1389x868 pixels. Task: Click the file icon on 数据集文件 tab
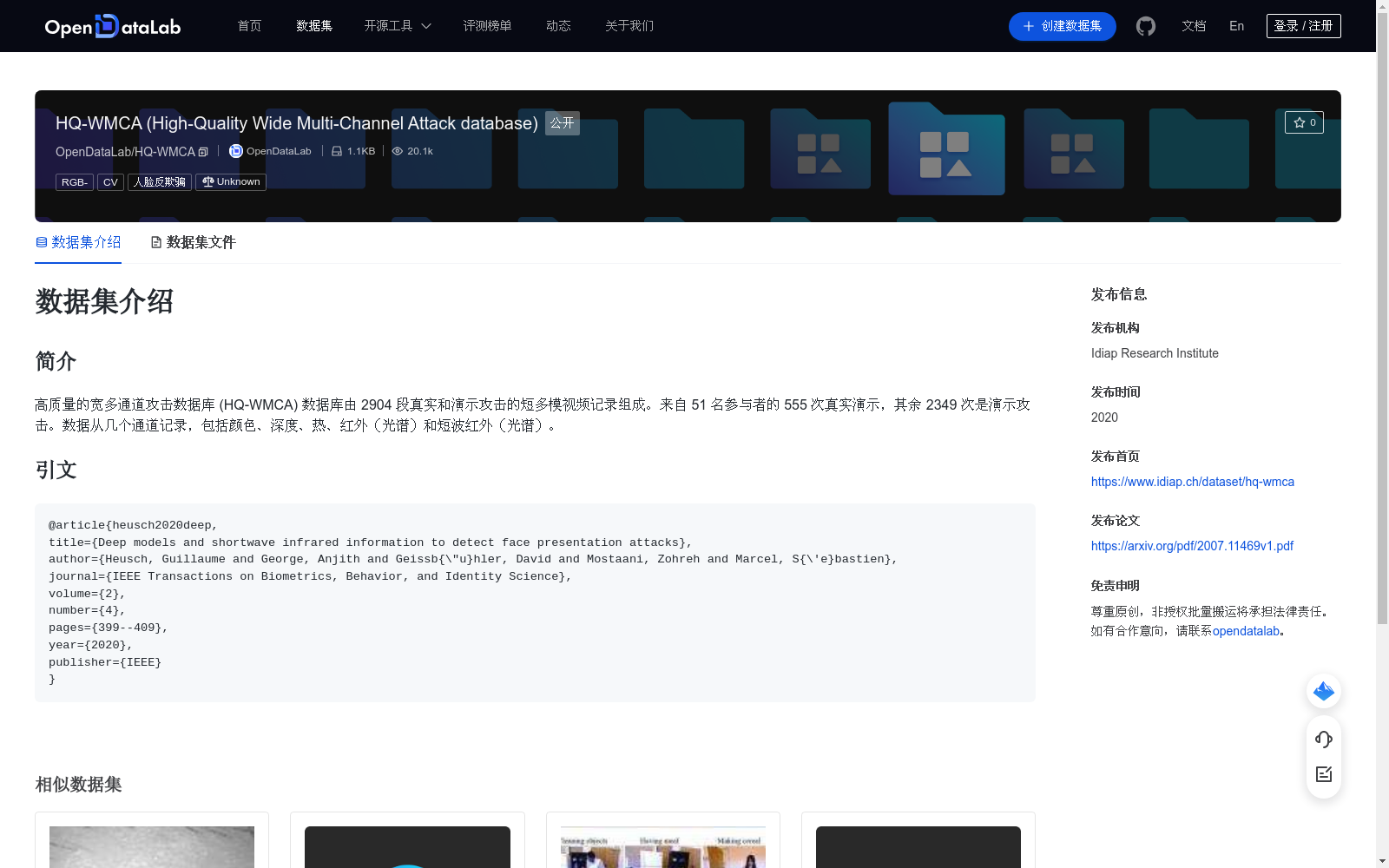pos(156,242)
